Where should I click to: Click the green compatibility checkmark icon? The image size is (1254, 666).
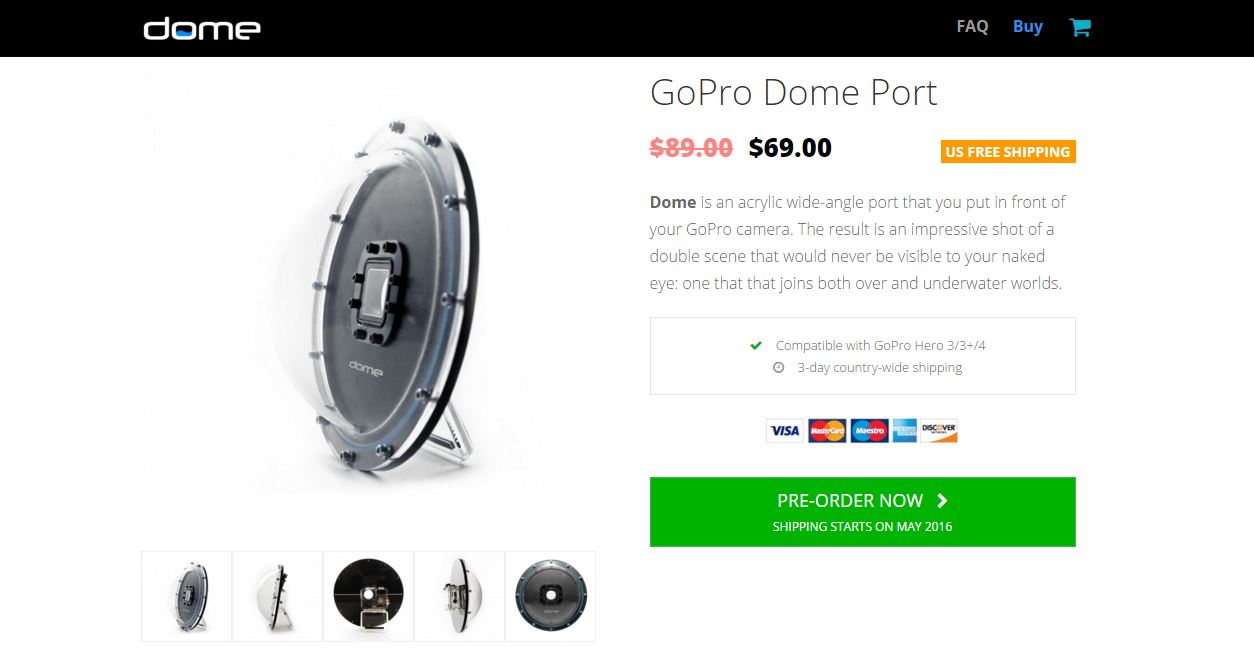[757, 346]
